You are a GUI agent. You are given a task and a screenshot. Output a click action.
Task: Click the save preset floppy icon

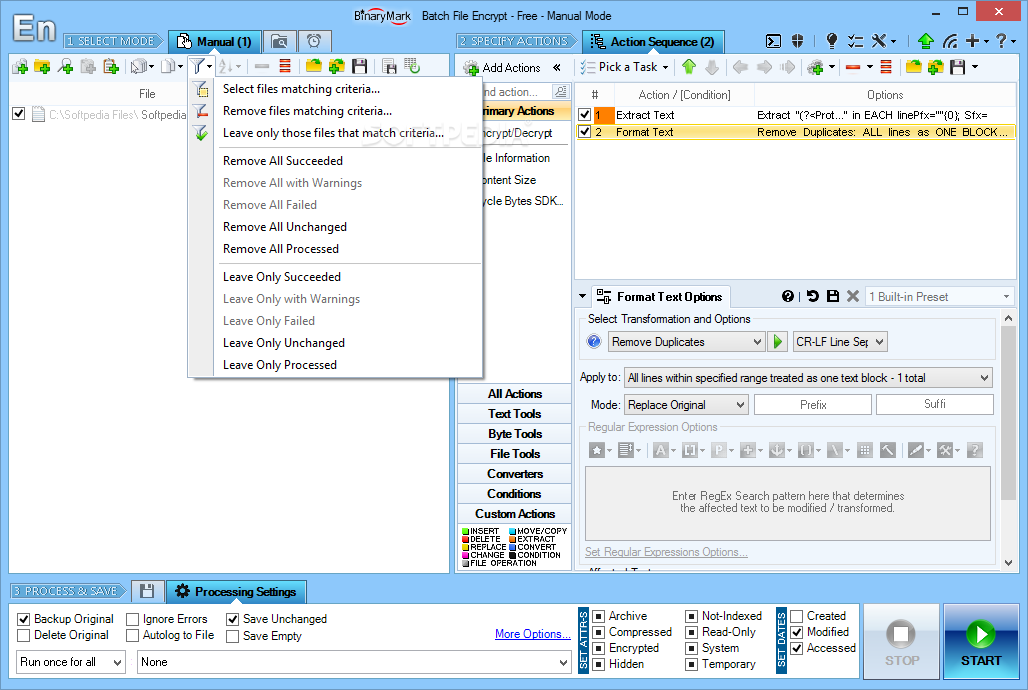click(833, 296)
